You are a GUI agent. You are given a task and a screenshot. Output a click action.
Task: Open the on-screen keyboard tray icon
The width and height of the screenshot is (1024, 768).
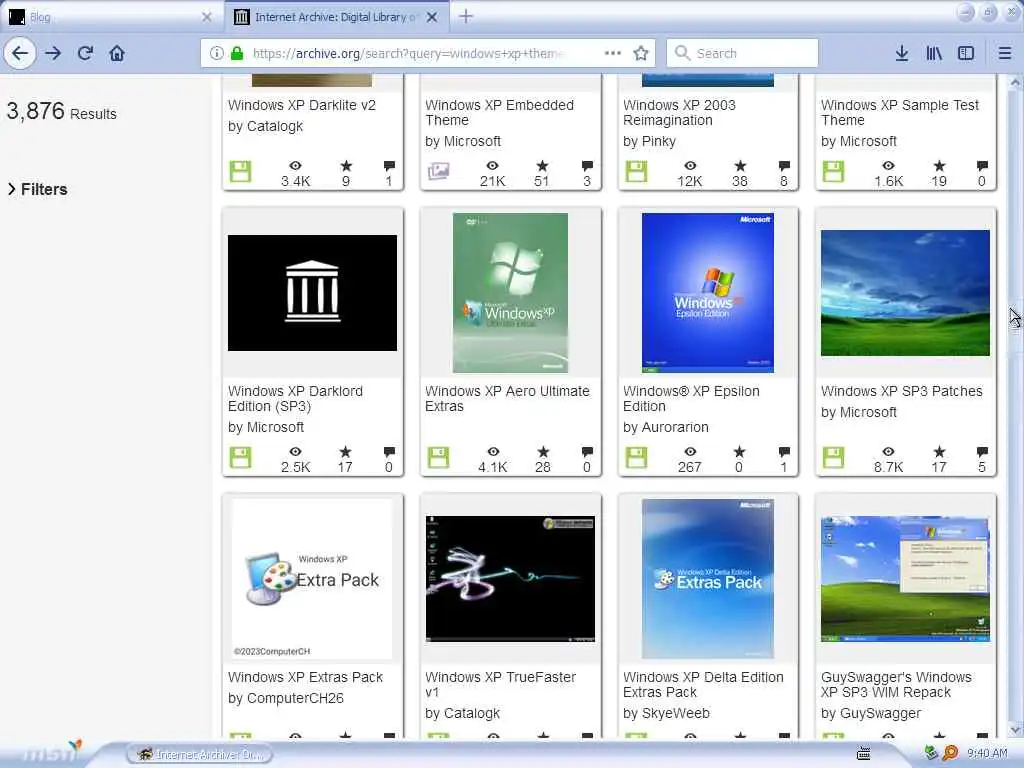click(863, 754)
